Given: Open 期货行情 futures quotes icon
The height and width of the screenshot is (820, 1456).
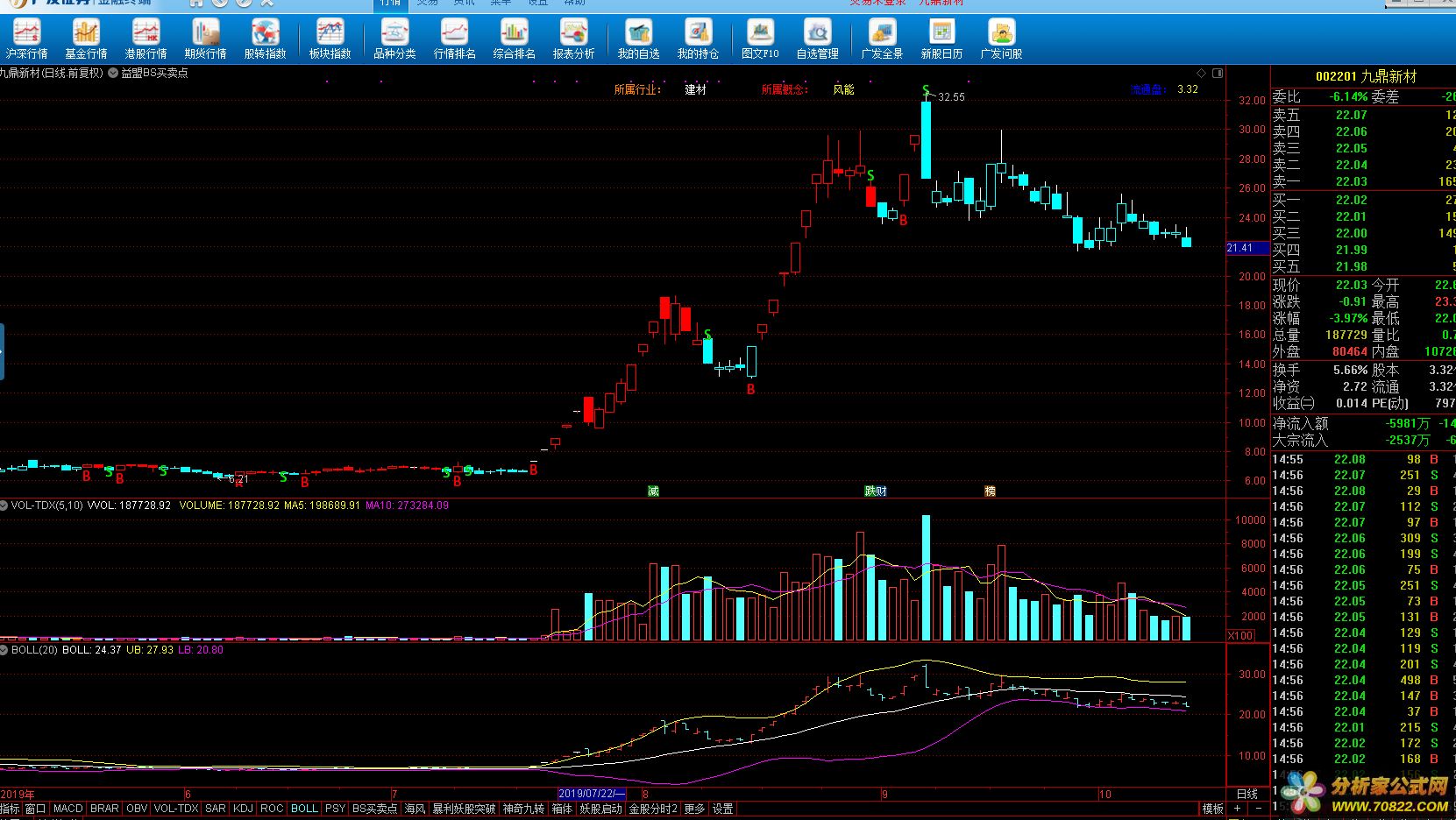Looking at the screenshot, I should (x=206, y=39).
